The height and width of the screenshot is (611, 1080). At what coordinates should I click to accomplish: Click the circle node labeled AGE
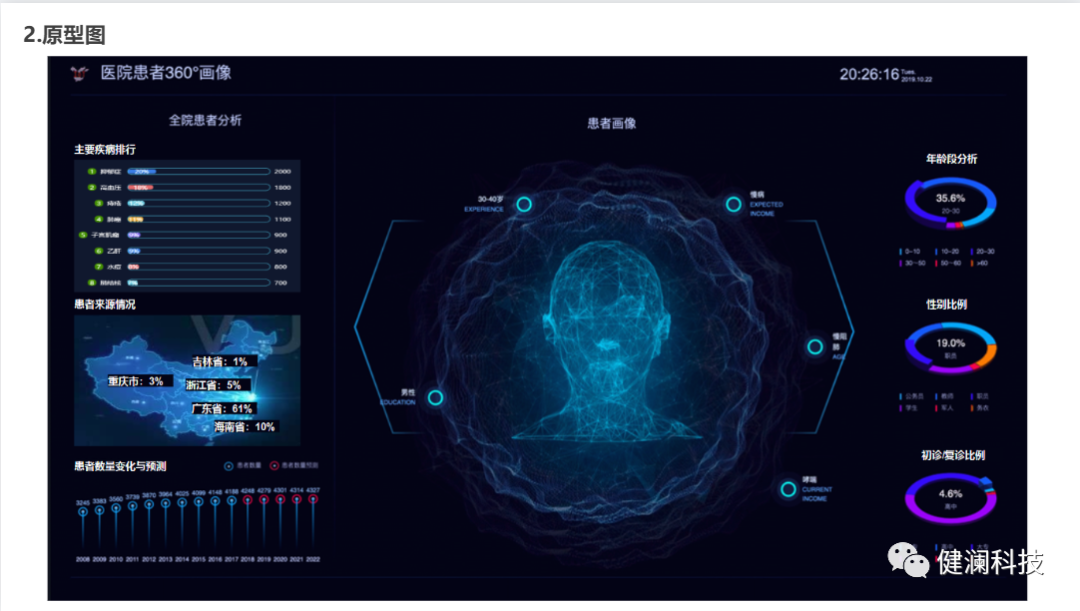[816, 346]
